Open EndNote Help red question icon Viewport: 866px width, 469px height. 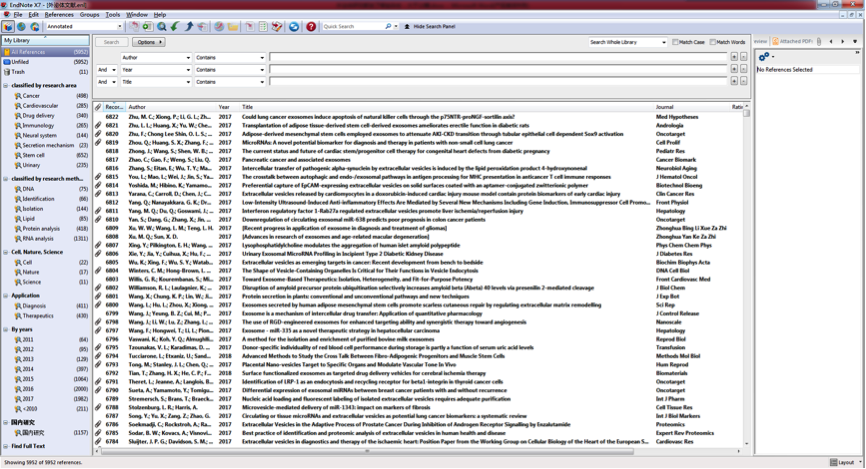coord(311,27)
